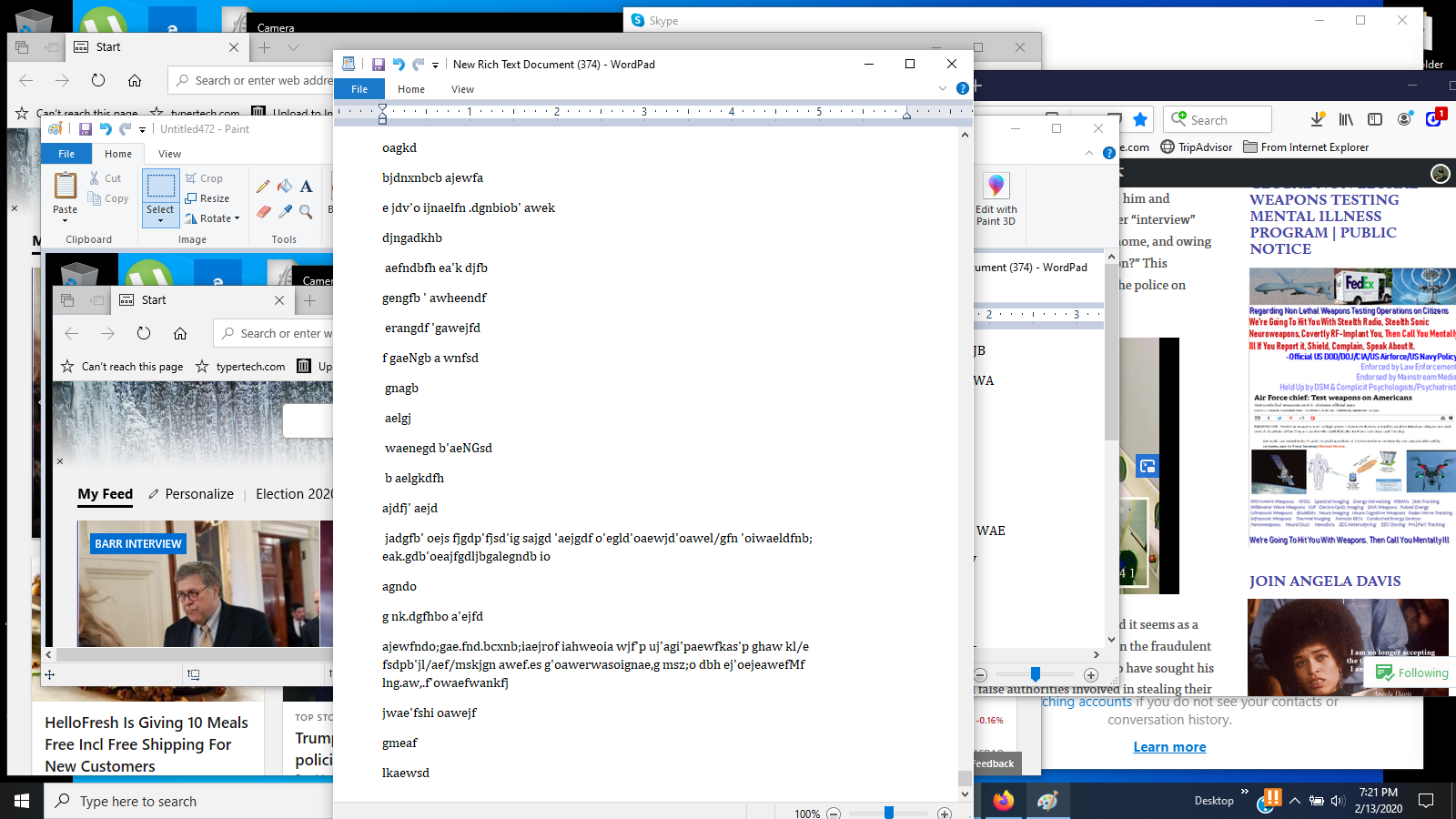Select the Start tab in Edge
Image resolution: width=1456 pixels, height=819 pixels.
point(157,47)
